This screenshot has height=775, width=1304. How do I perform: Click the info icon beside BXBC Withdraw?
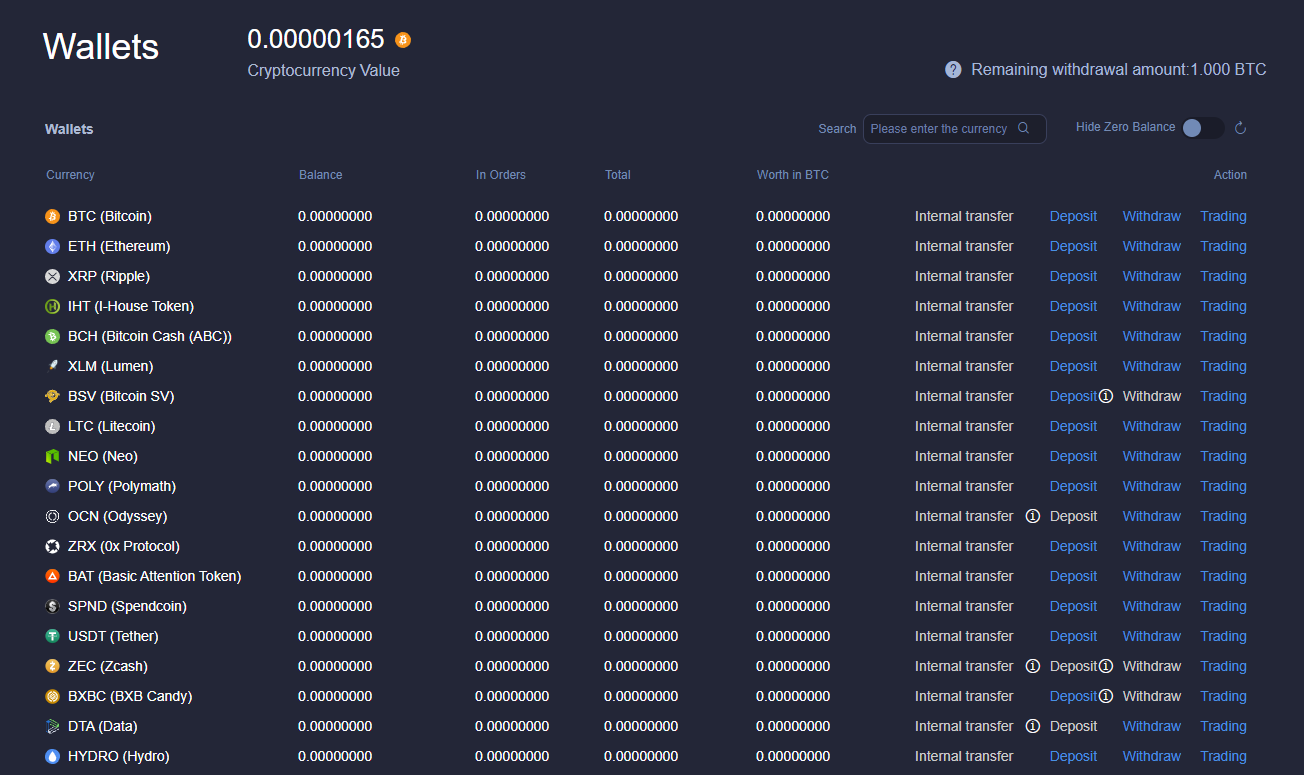(x=1106, y=696)
